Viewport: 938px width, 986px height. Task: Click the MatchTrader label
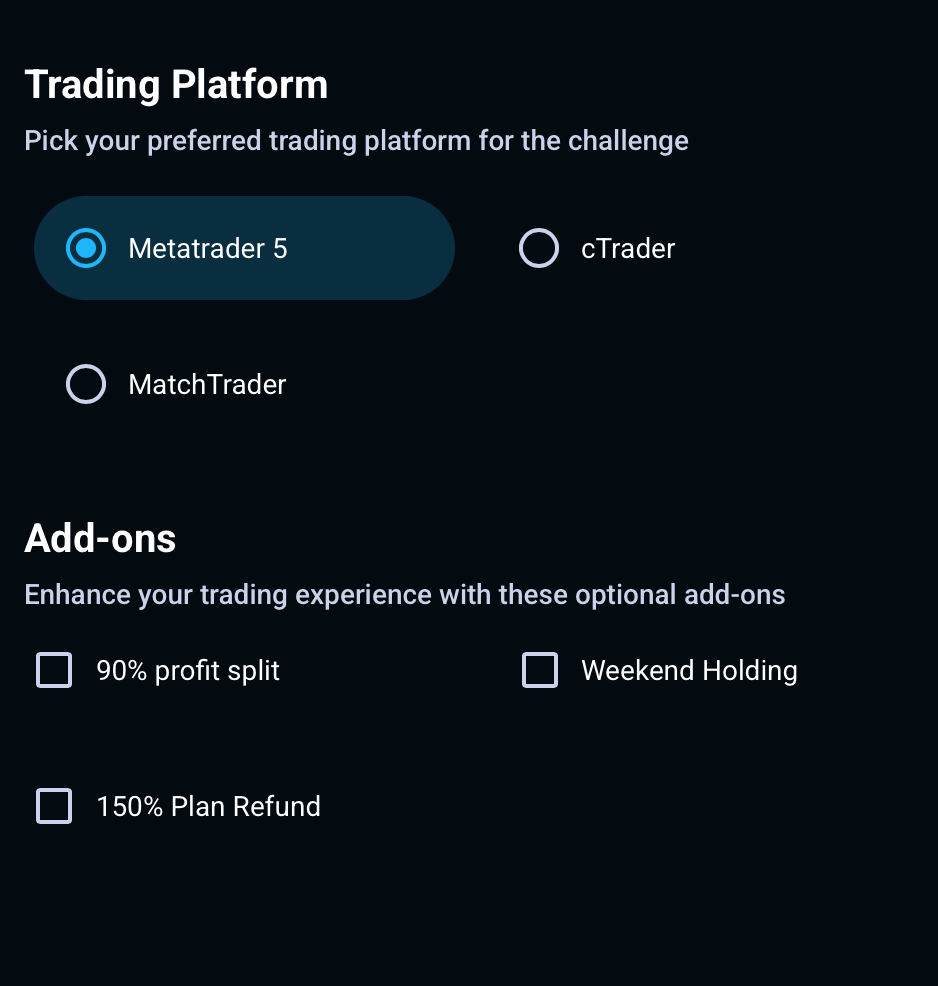[x=206, y=384]
